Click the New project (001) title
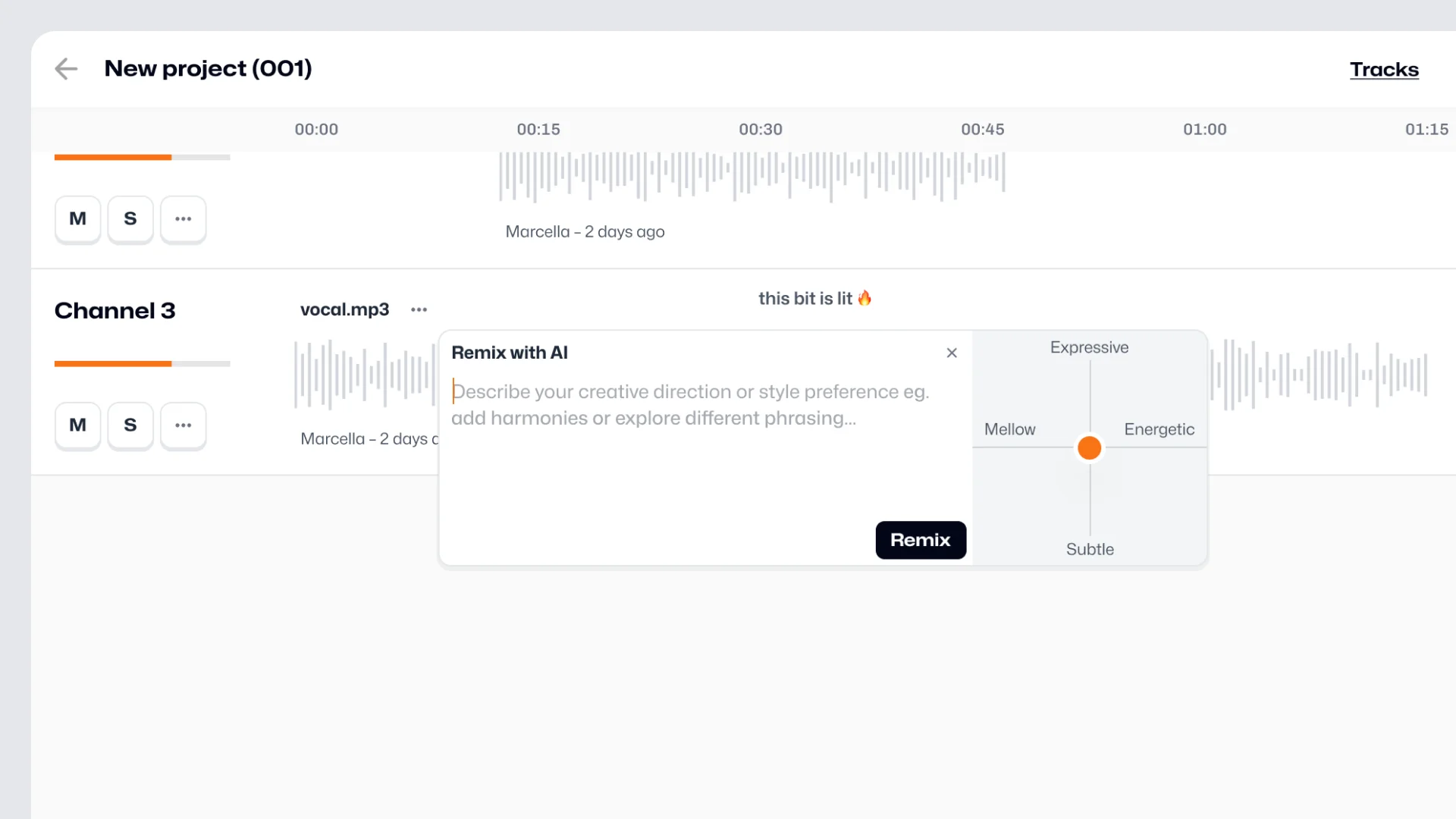This screenshot has width=1456, height=819. click(x=208, y=69)
